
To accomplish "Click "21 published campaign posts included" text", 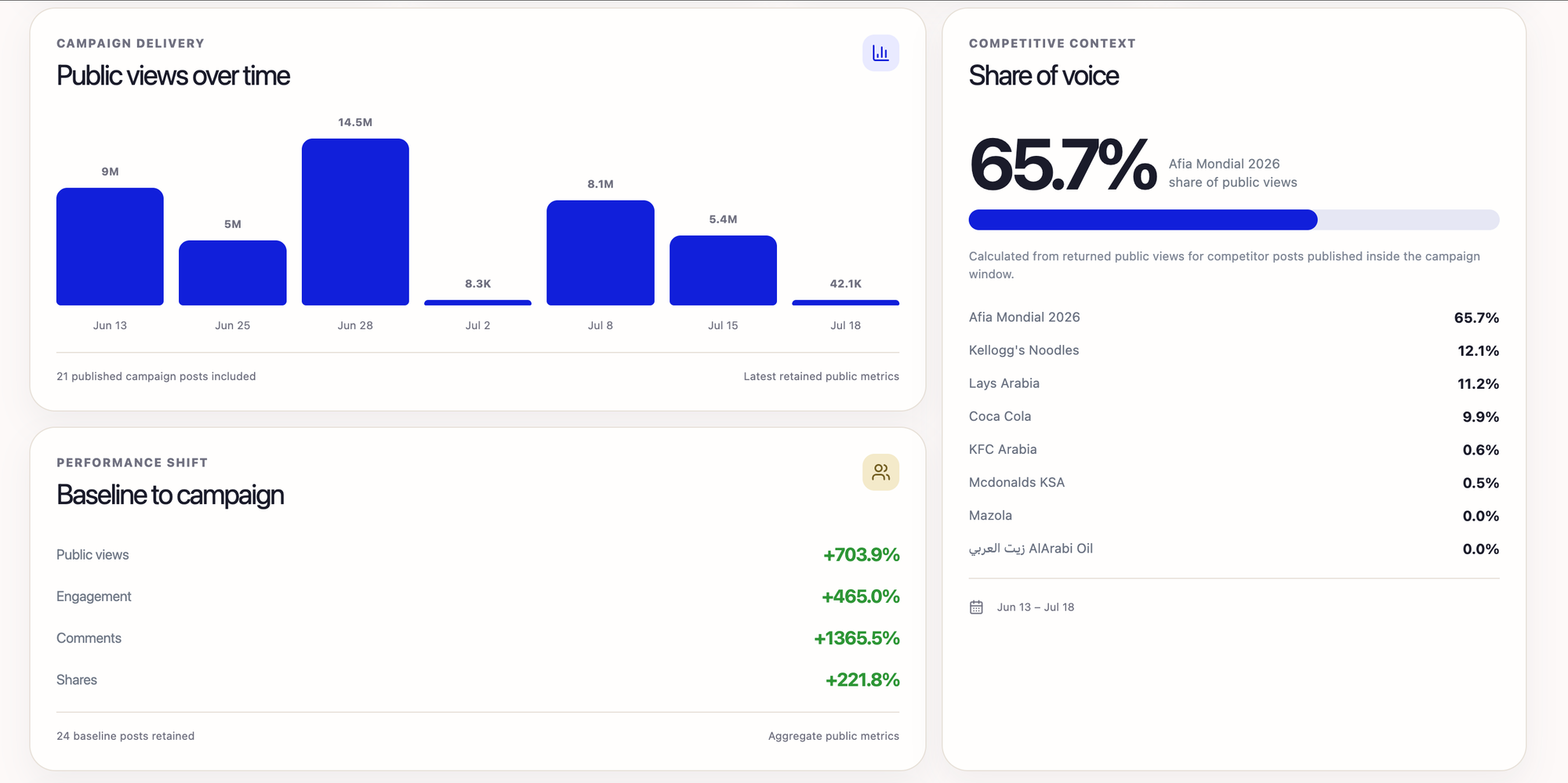I will coord(156,376).
